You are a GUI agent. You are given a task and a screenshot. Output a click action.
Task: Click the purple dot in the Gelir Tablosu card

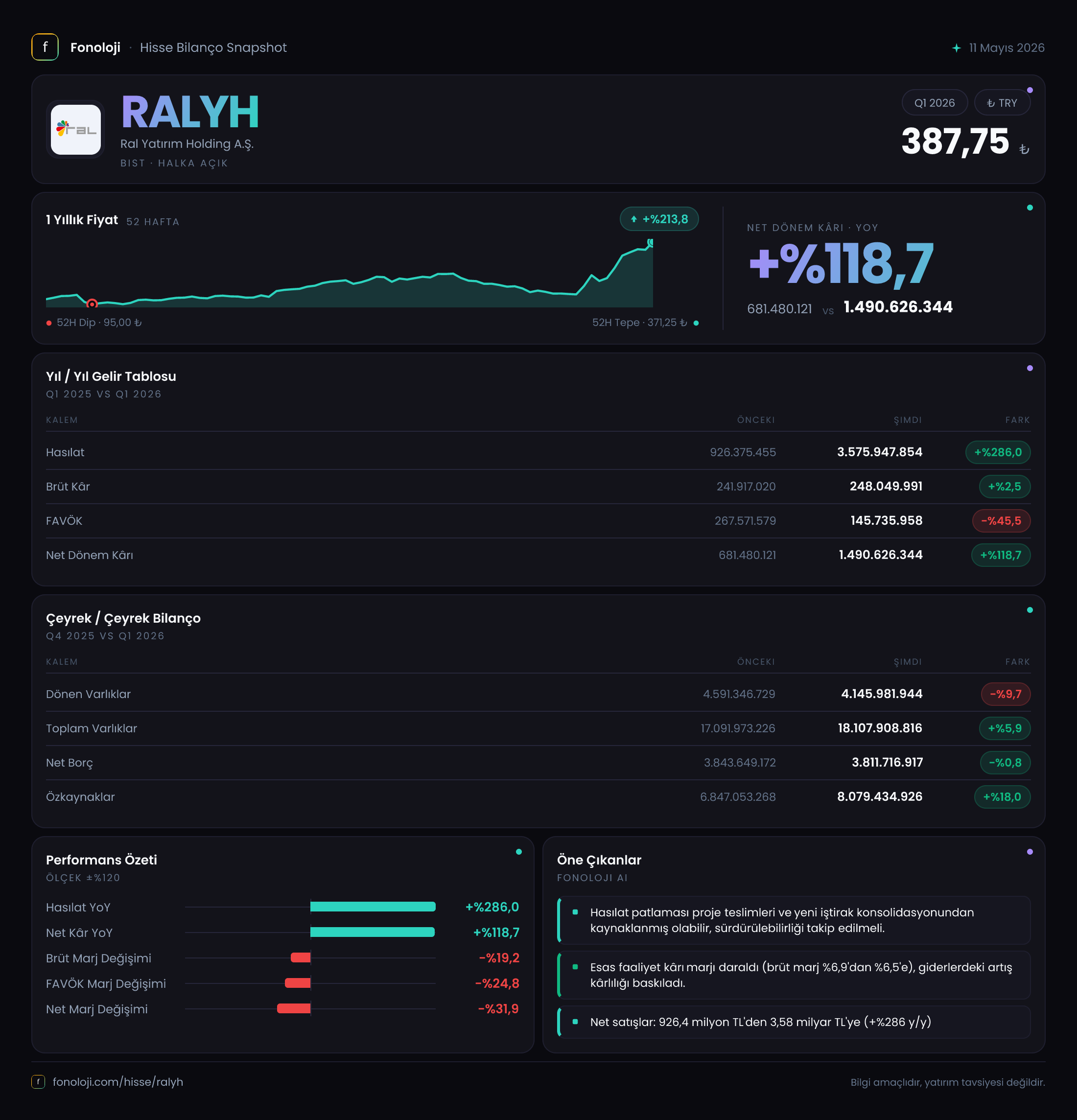click(1030, 368)
